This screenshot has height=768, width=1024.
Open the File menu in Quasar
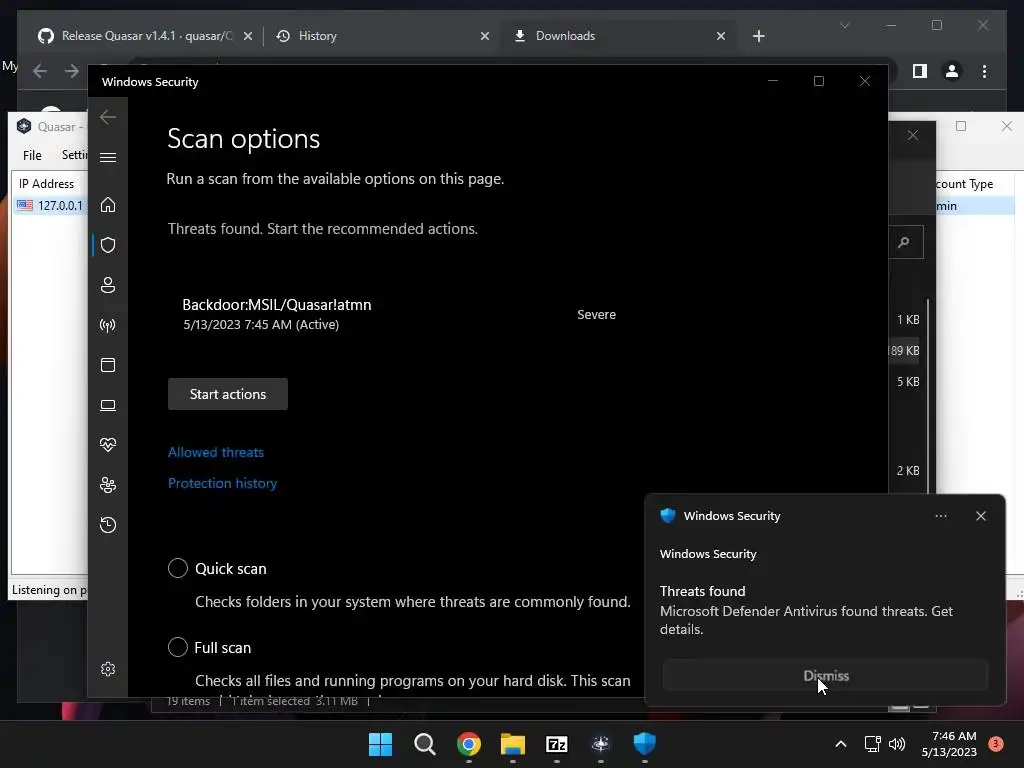32,155
